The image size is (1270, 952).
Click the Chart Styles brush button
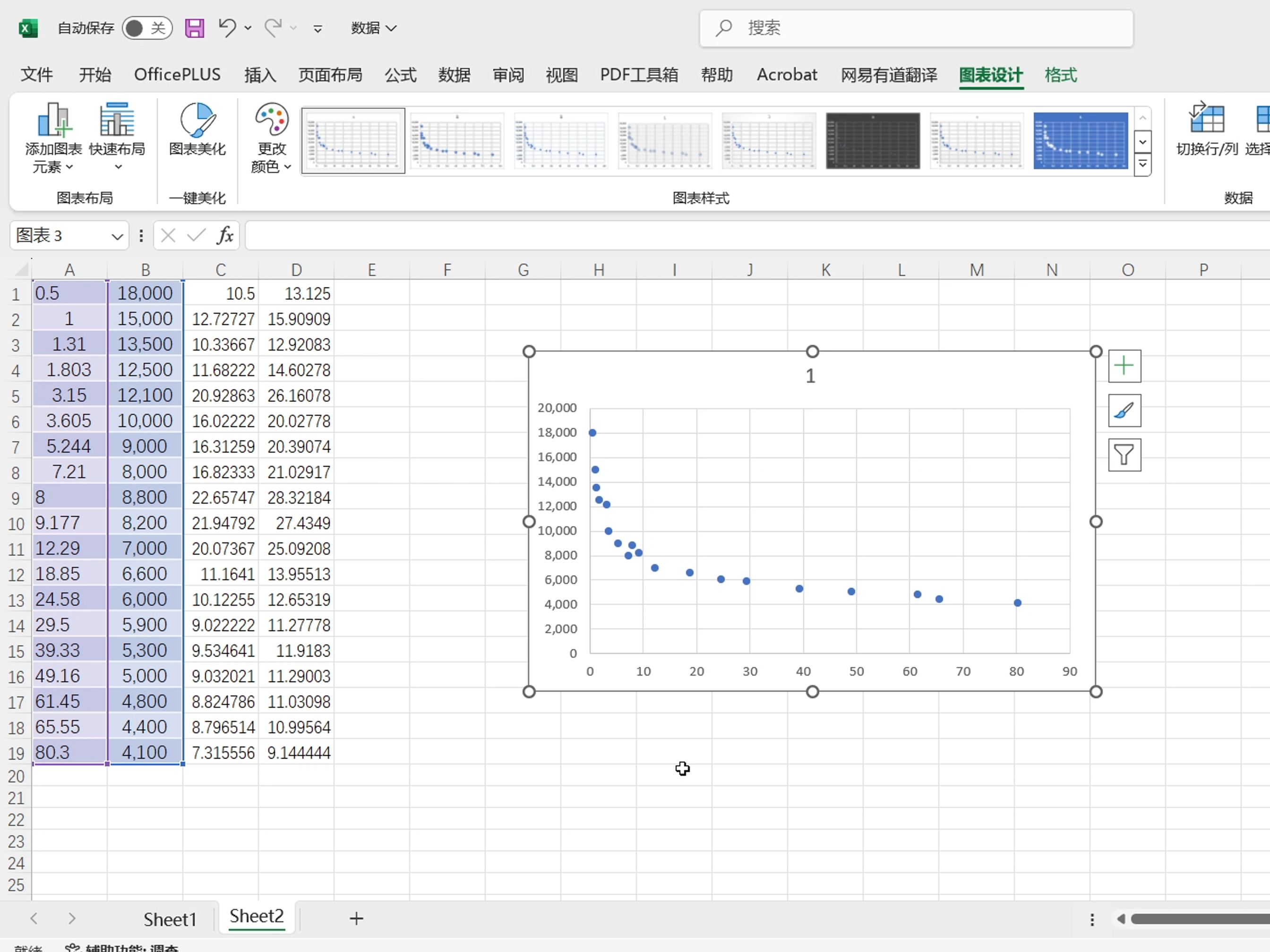coord(1124,411)
